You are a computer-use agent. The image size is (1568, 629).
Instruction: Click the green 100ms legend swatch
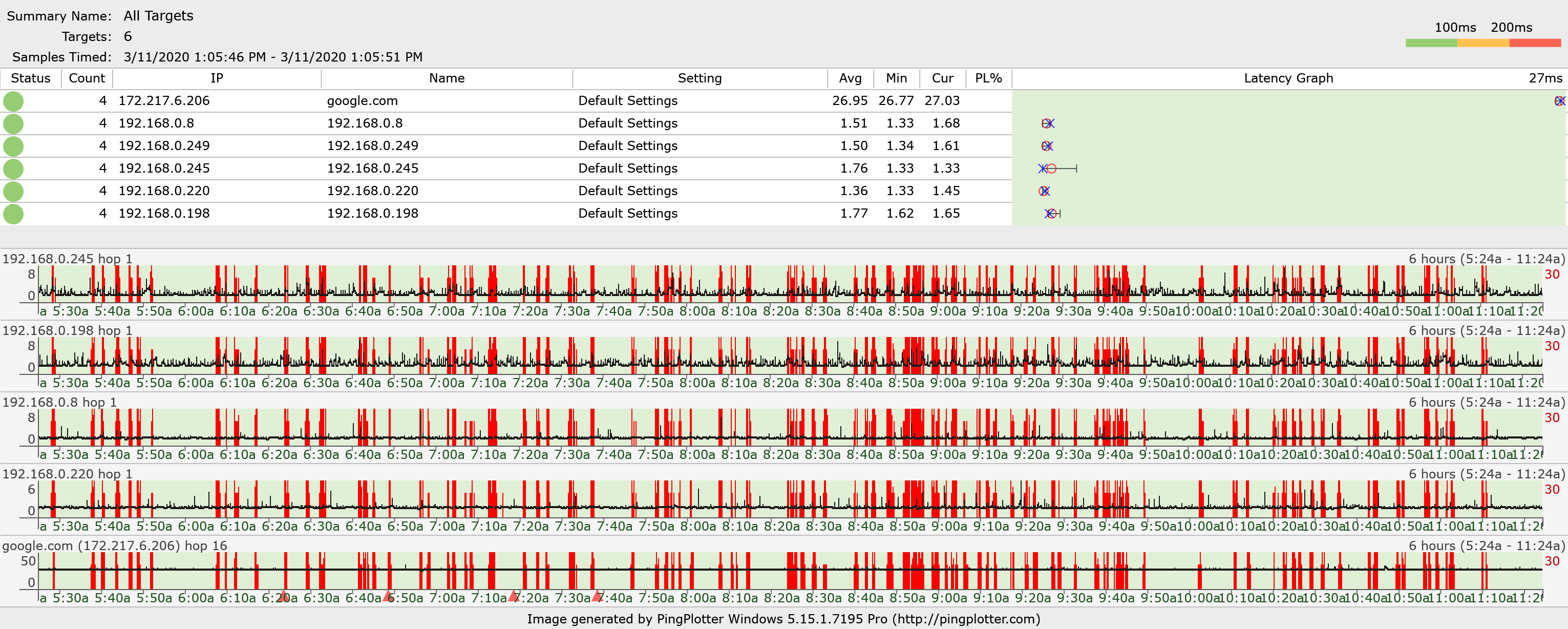click(x=1431, y=43)
